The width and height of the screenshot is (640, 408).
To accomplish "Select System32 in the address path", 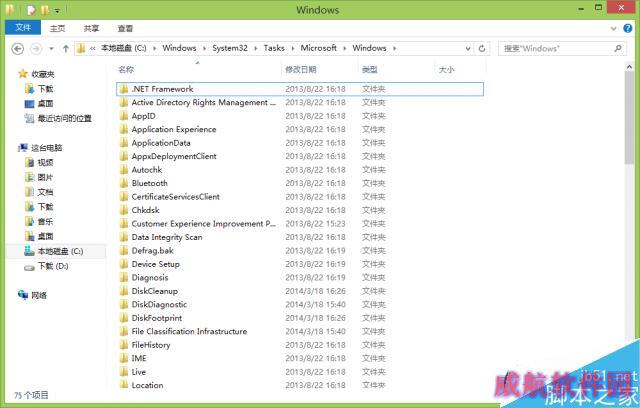I will (x=230, y=48).
